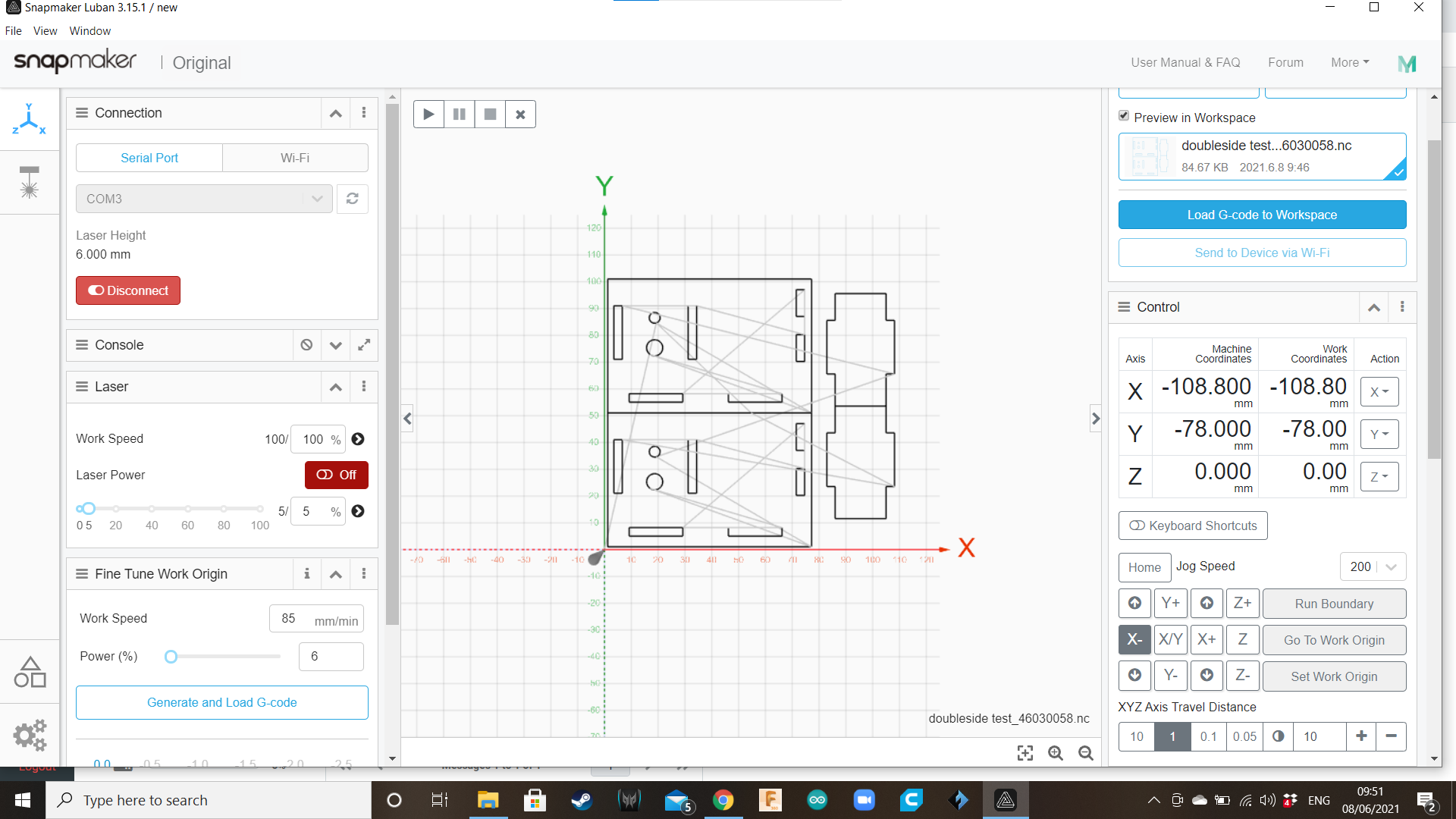1456x819 pixels.
Task: Click the play/run toolbar icon
Action: pyautogui.click(x=427, y=114)
